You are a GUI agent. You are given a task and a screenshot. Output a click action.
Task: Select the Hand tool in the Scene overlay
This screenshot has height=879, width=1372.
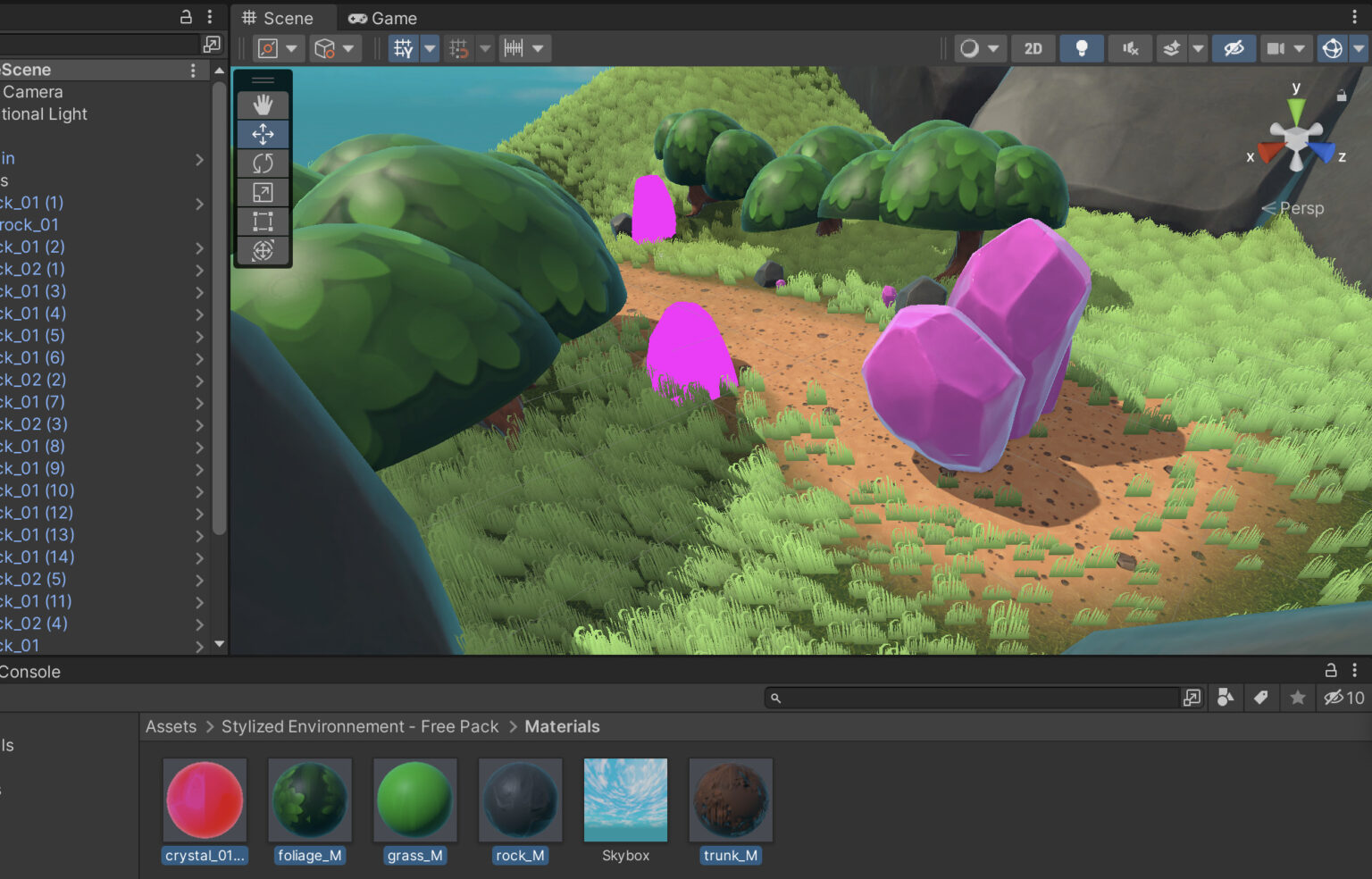tap(263, 105)
